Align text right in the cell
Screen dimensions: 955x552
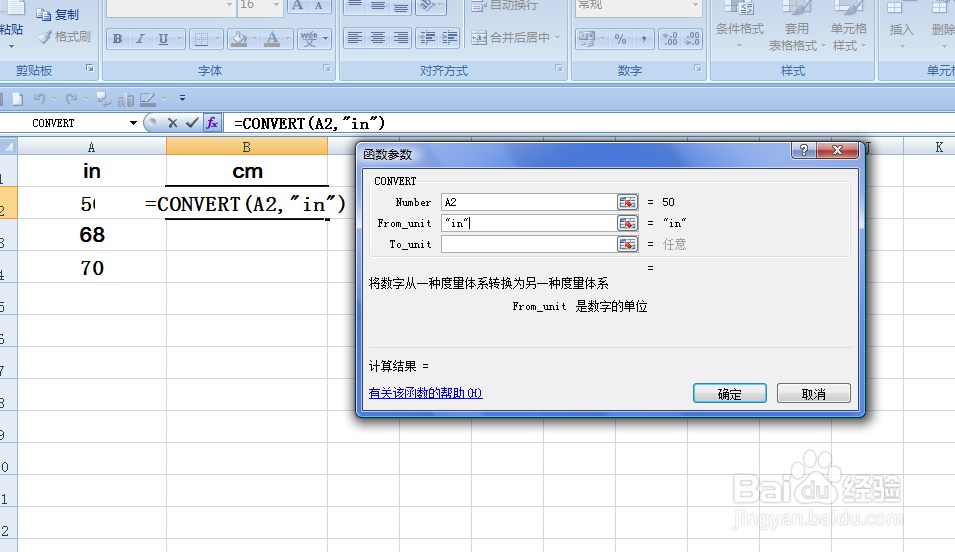click(400, 38)
